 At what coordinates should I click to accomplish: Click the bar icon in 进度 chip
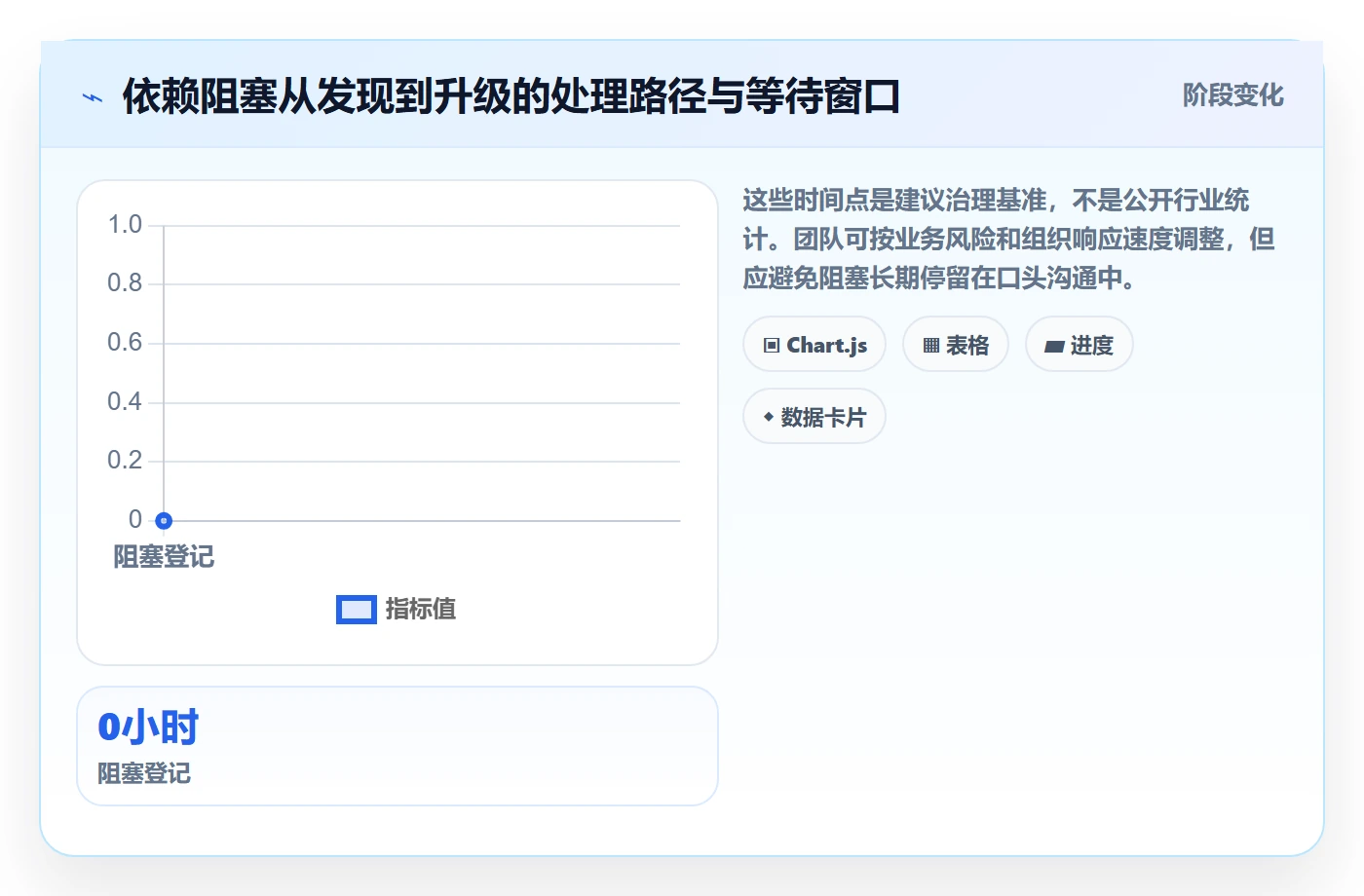(1054, 347)
